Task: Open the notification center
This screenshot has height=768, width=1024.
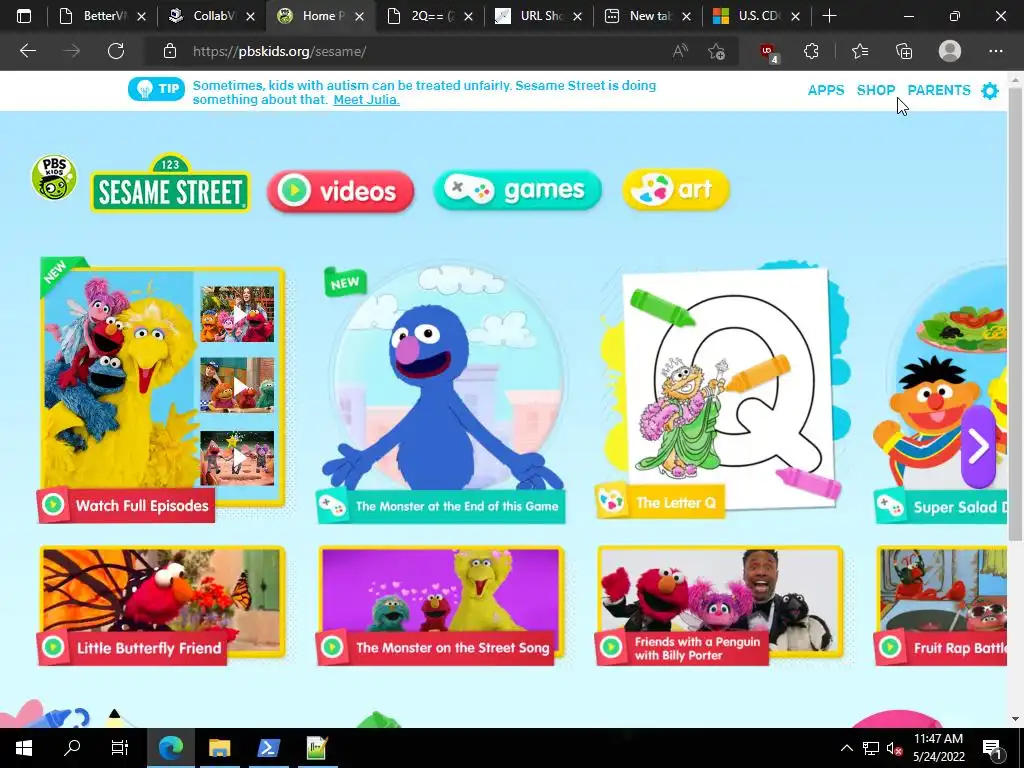Action: [x=993, y=749]
